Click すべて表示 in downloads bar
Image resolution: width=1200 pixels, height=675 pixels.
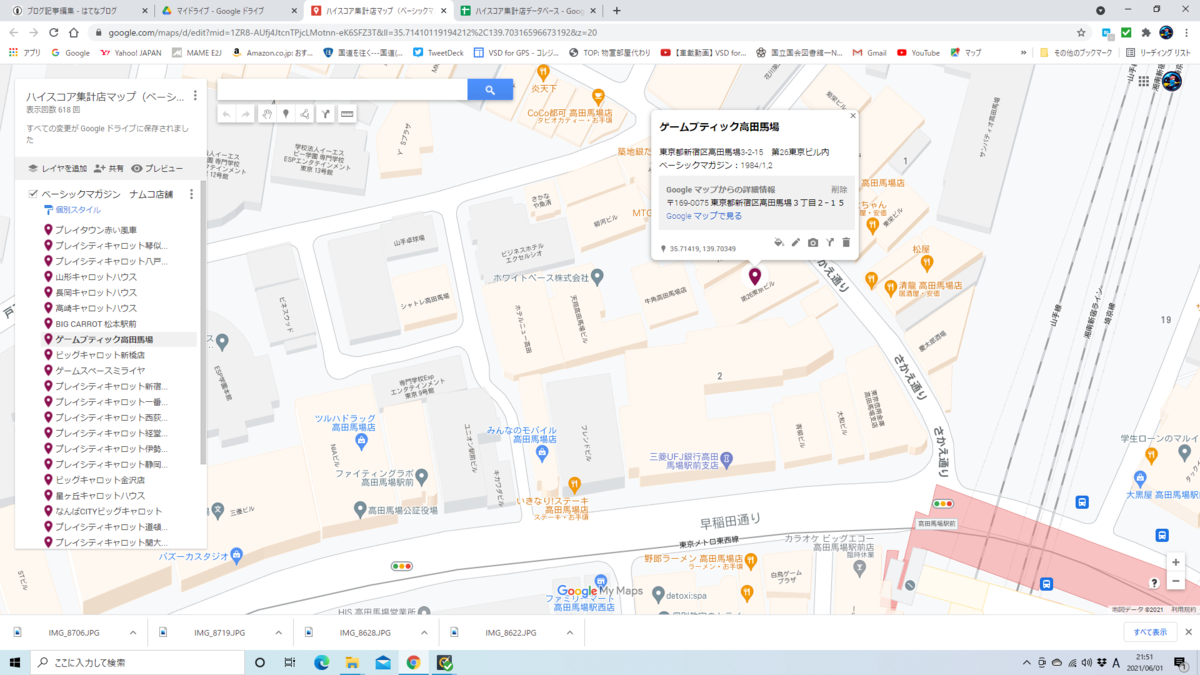(x=1150, y=633)
